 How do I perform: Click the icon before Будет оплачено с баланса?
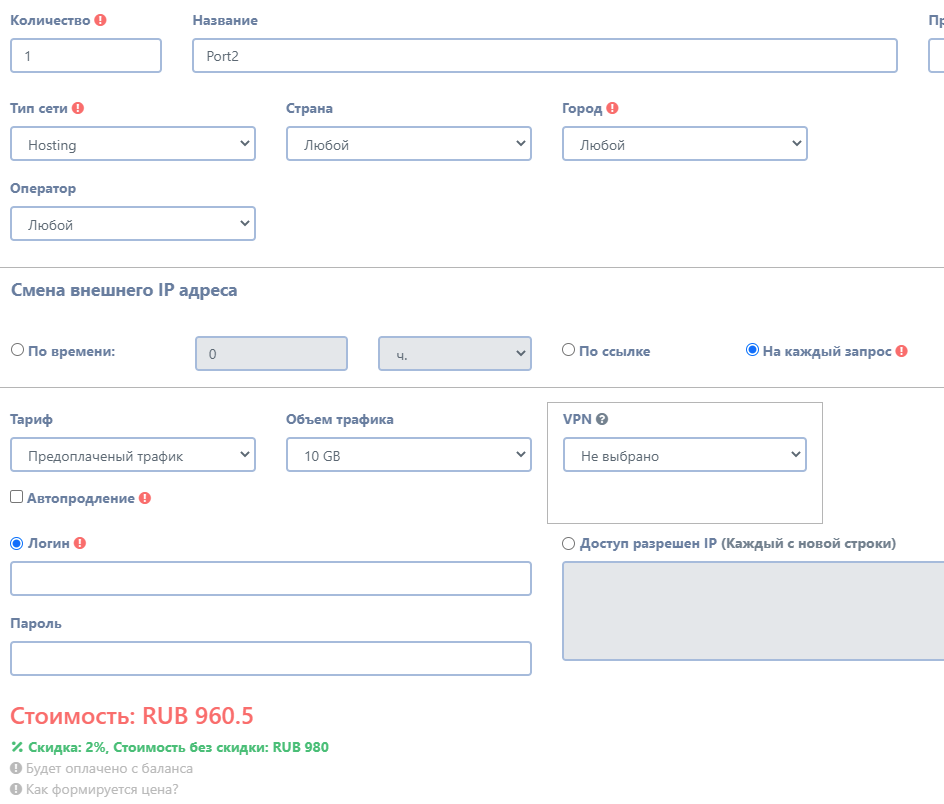coord(16,769)
